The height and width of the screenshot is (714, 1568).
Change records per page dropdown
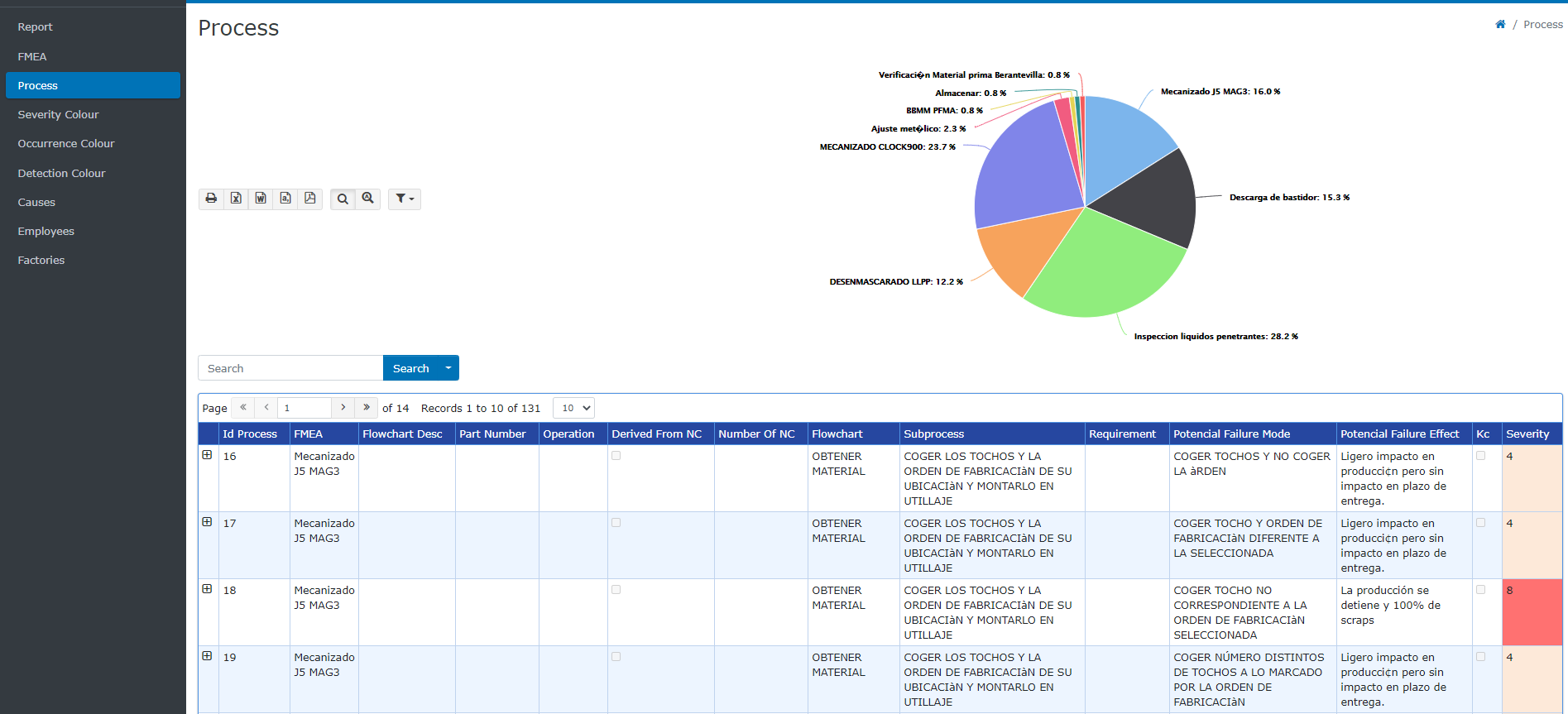[573, 408]
